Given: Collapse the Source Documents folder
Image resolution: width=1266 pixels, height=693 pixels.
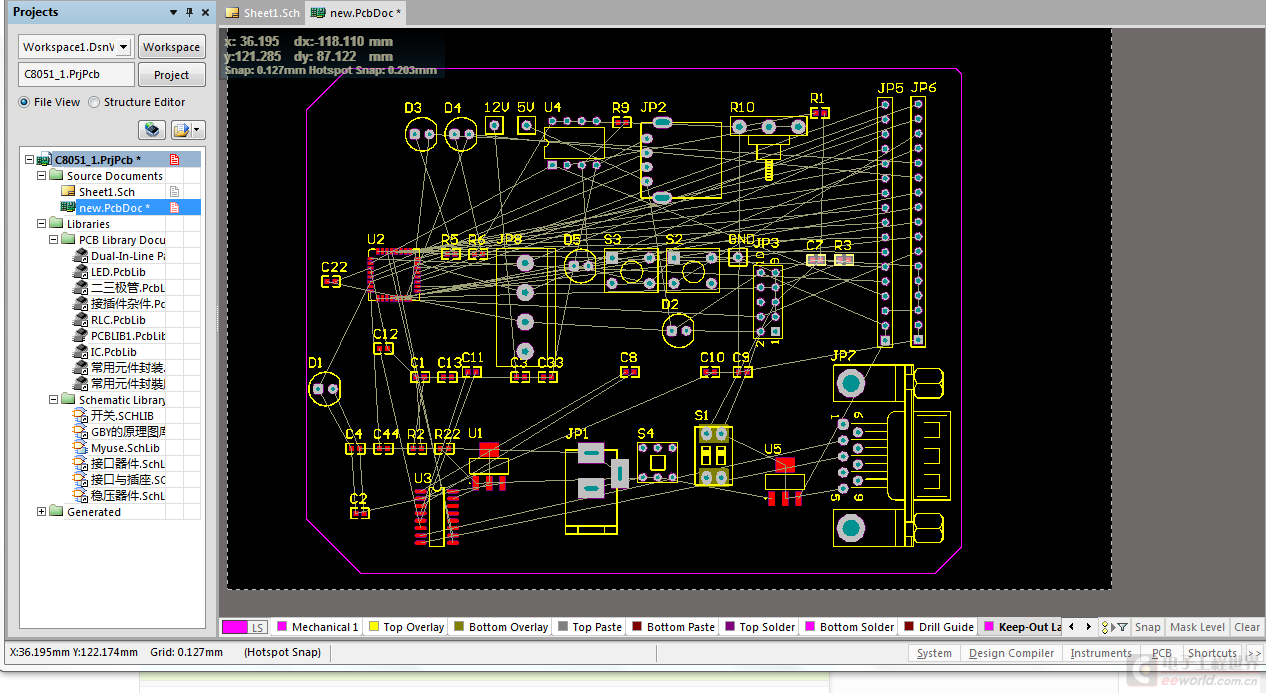Looking at the screenshot, I should [x=41, y=176].
